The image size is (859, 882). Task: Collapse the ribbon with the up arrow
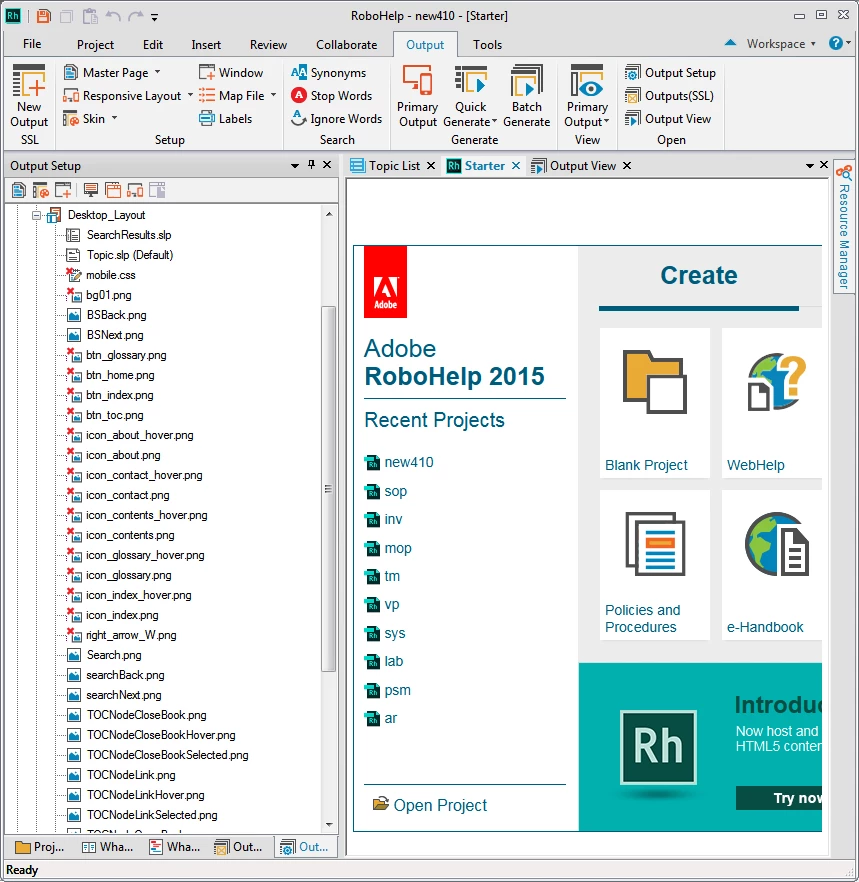(730, 43)
